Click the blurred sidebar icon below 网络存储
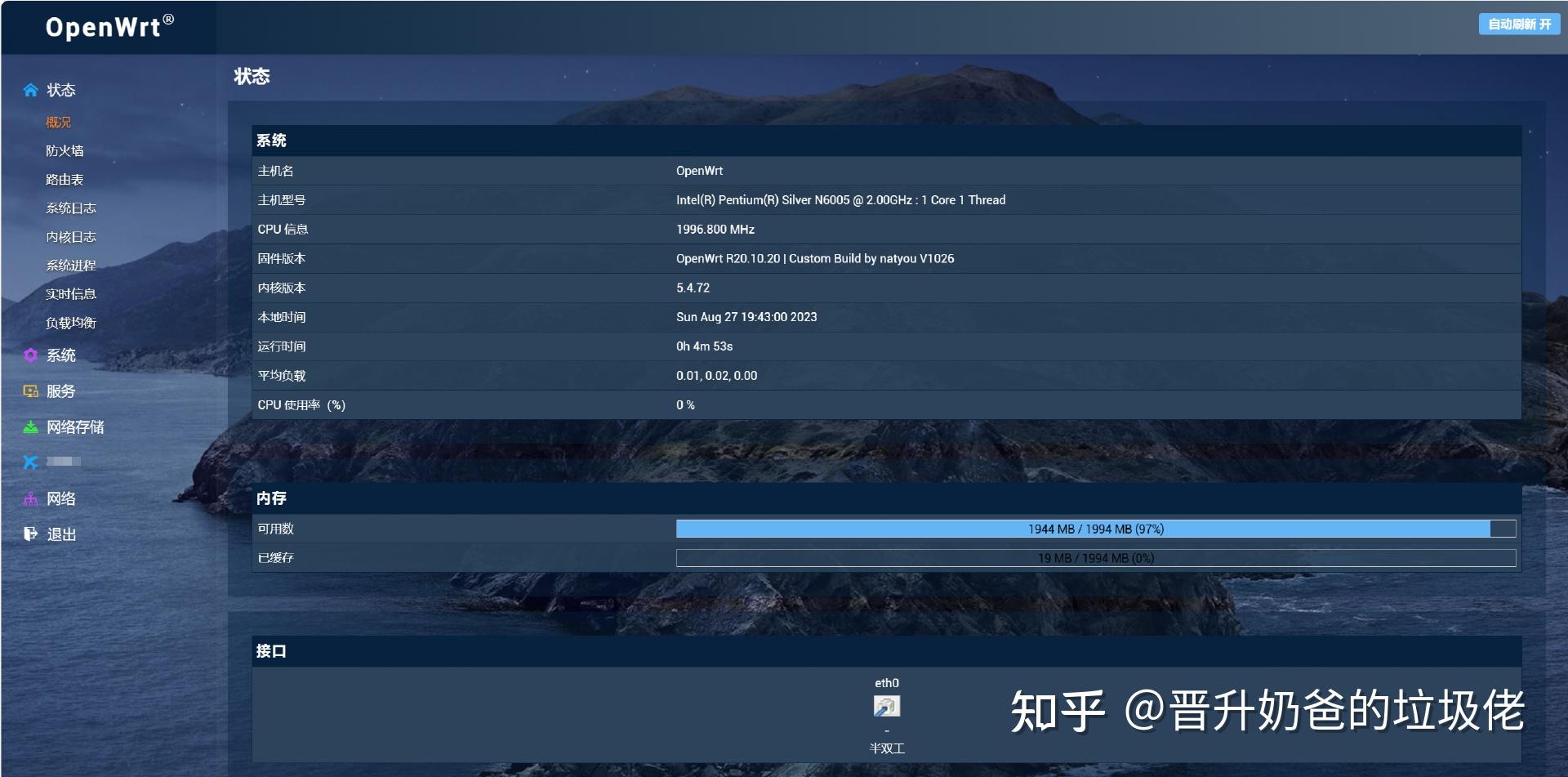Image resolution: width=1568 pixels, height=777 pixels. coord(30,462)
